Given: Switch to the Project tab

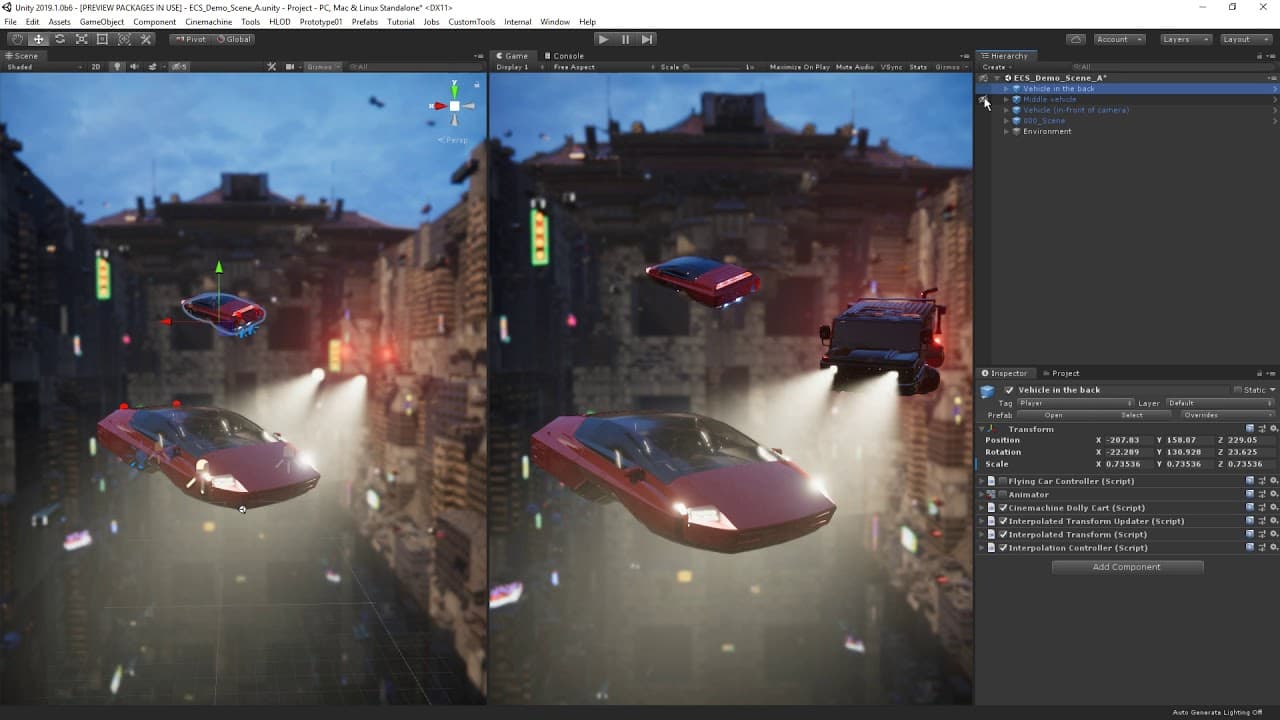Looking at the screenshot, I should click(x=1060, y=373).
